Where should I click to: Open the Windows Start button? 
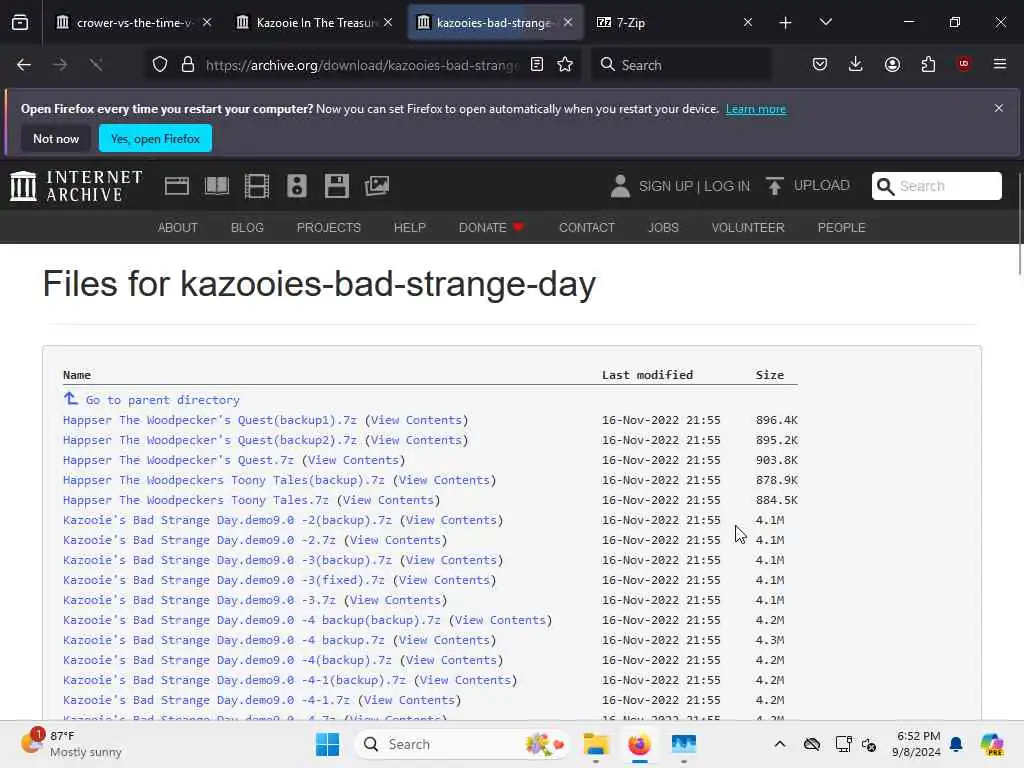pyautogui.click(x=327, y=744)
